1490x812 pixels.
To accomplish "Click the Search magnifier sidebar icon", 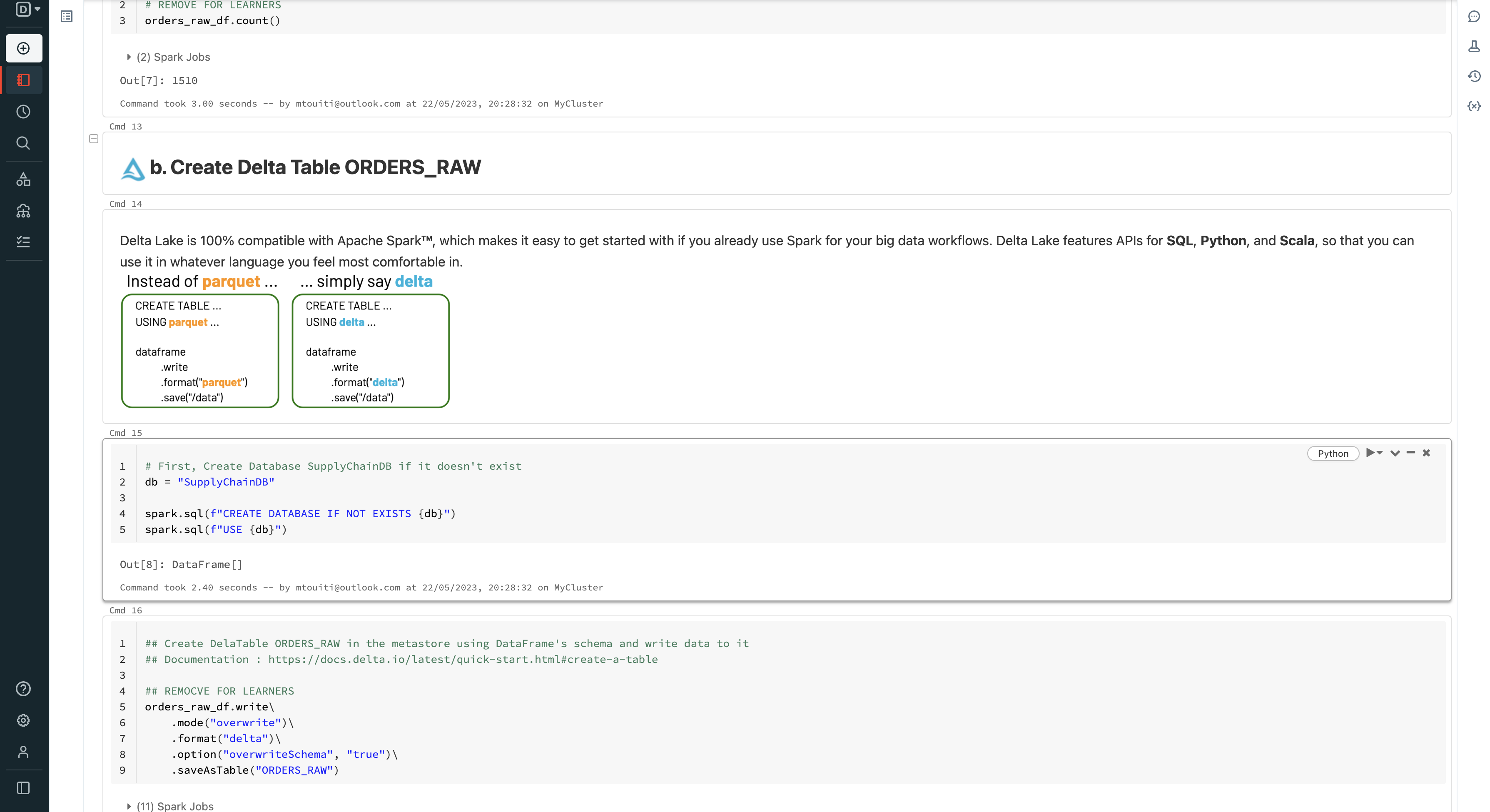I will (x=24, y=143).
